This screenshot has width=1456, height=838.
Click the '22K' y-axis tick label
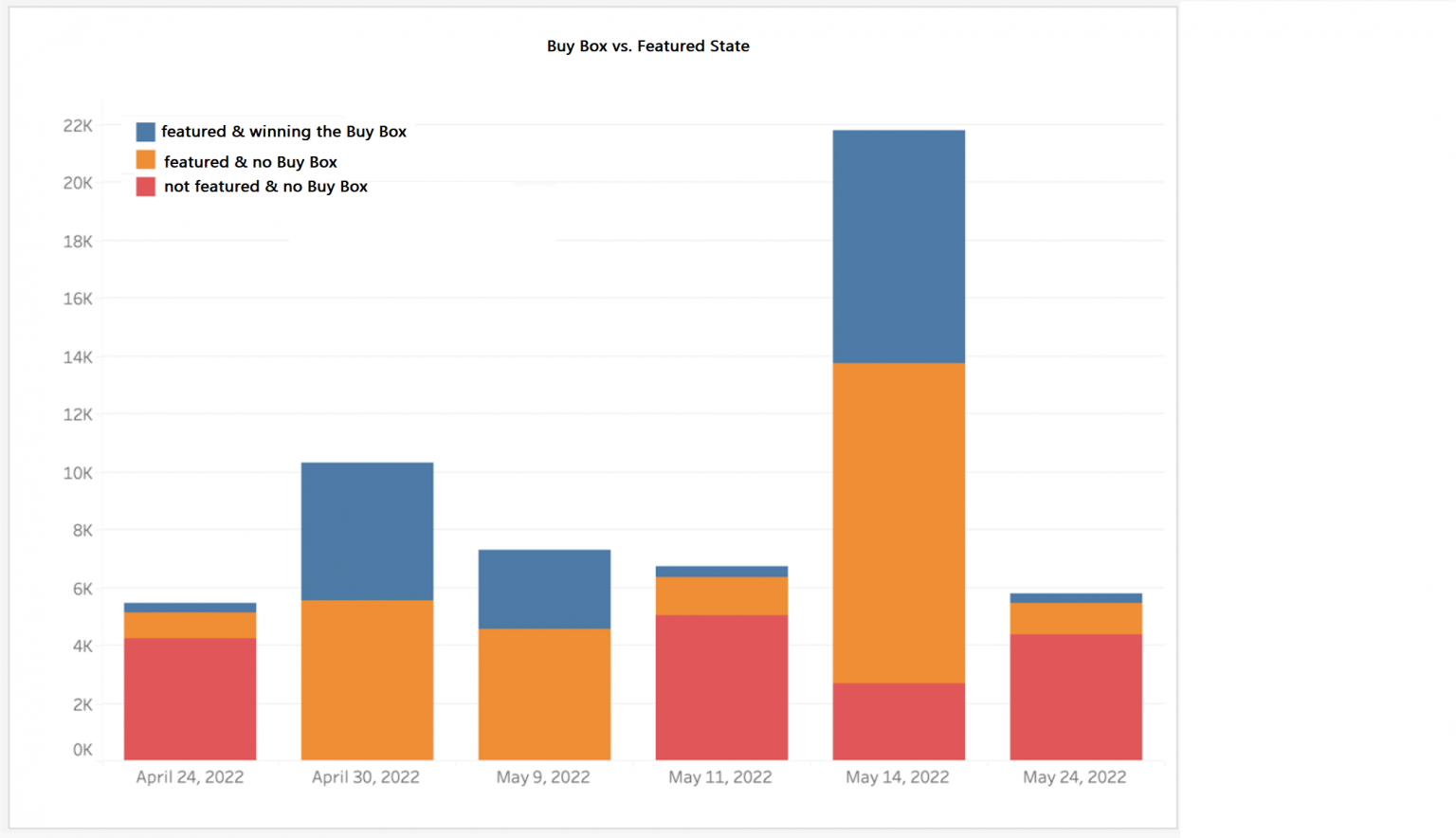[78, 126]
